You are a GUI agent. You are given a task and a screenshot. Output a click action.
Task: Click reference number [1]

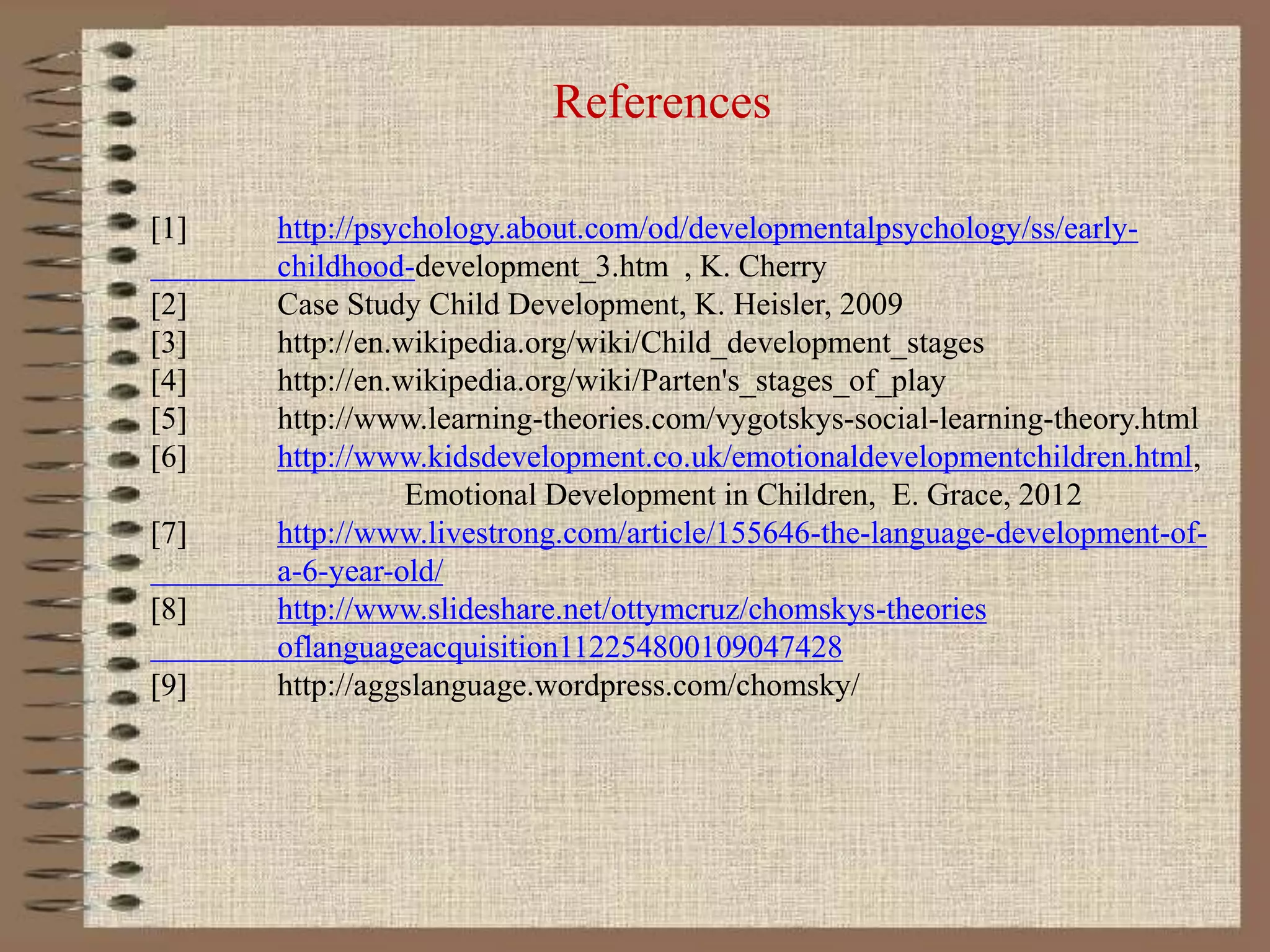(x=169, y=230)
